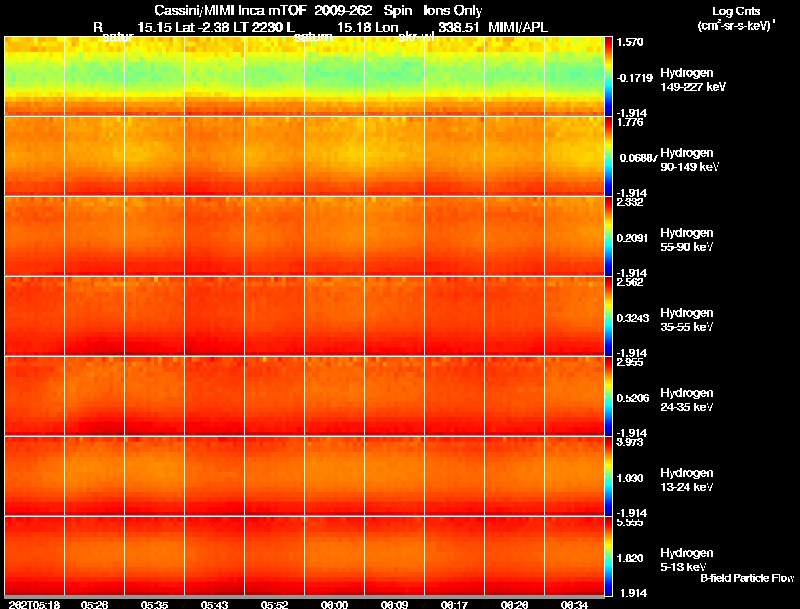Click the color scale beside Hydrogen 55-90 keV
The width and height of the screenshot is (800, 609).
coord(608,236)
